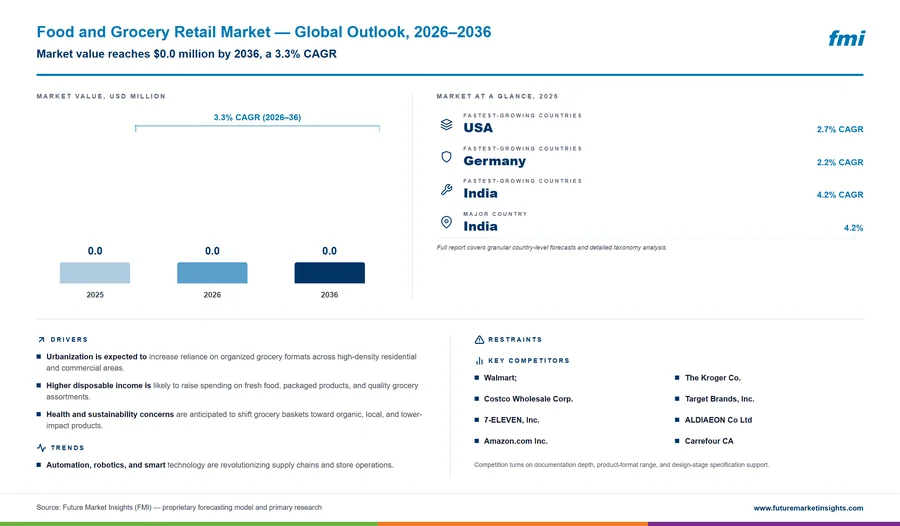The image size is (900, 526).
Task: Click India under Major Country
Action: (480, 226)
